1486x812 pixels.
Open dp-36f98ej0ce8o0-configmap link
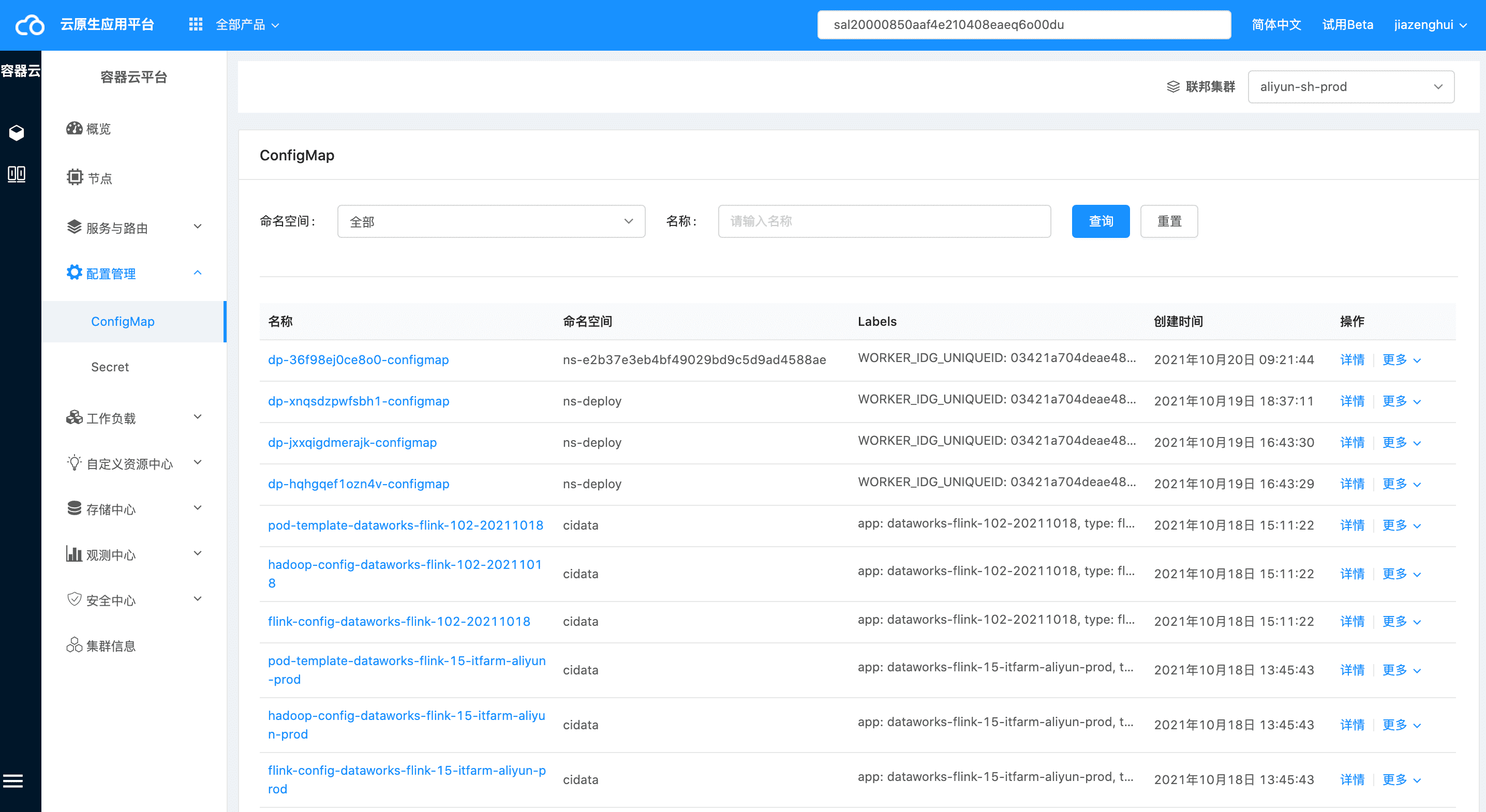click(358, 360)
